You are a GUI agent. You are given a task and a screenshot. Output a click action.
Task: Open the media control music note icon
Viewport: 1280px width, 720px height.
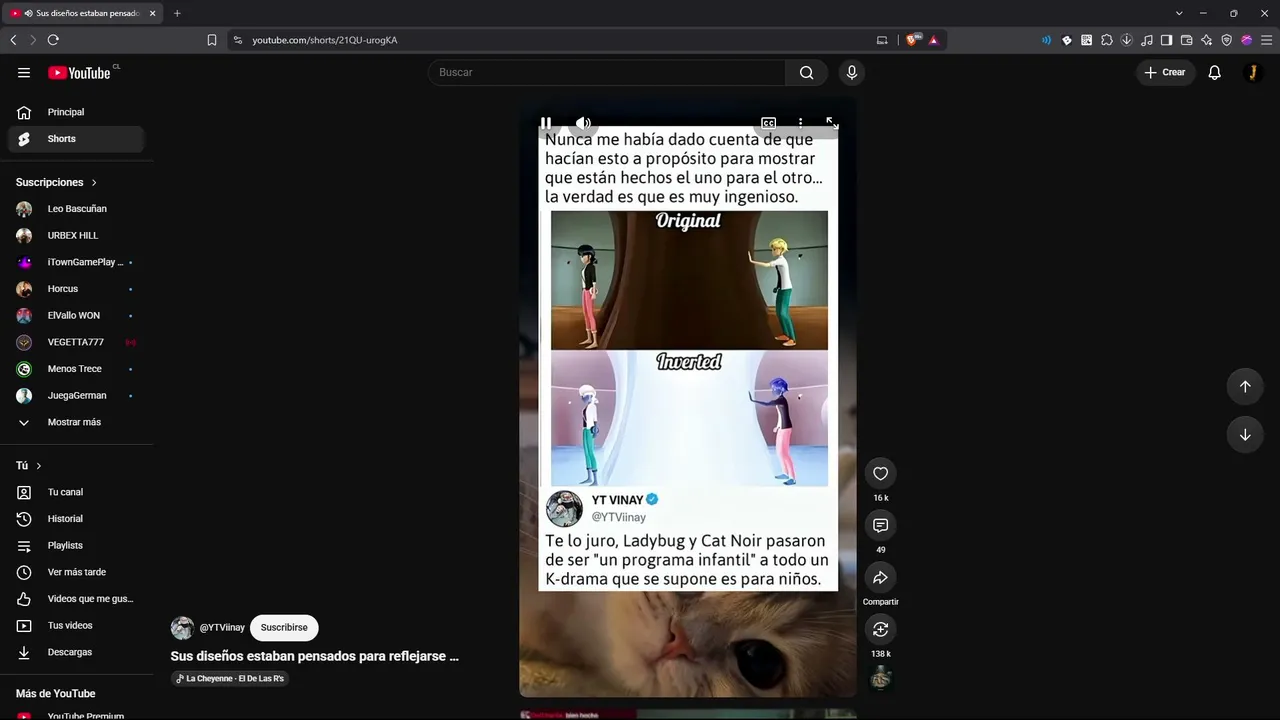tap(1146, 40)
